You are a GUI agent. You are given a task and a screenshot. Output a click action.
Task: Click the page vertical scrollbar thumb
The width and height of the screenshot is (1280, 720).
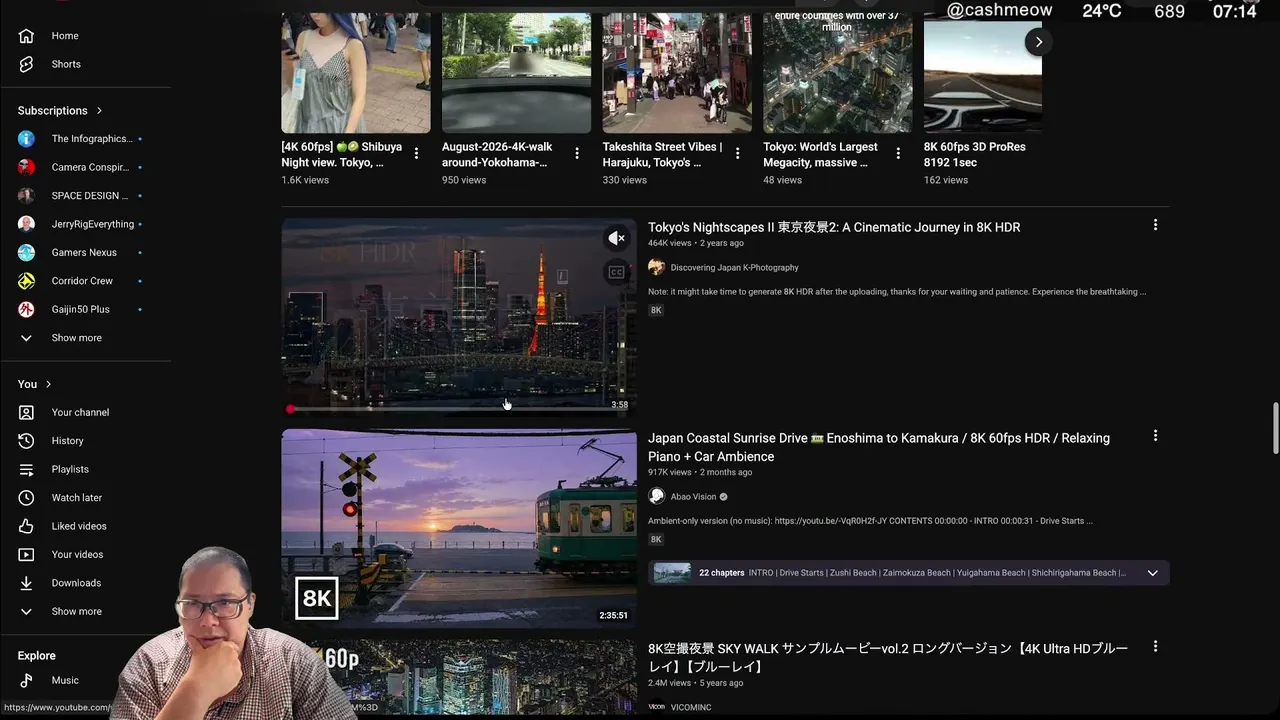pyautogui.click(x=1274, y=428)
